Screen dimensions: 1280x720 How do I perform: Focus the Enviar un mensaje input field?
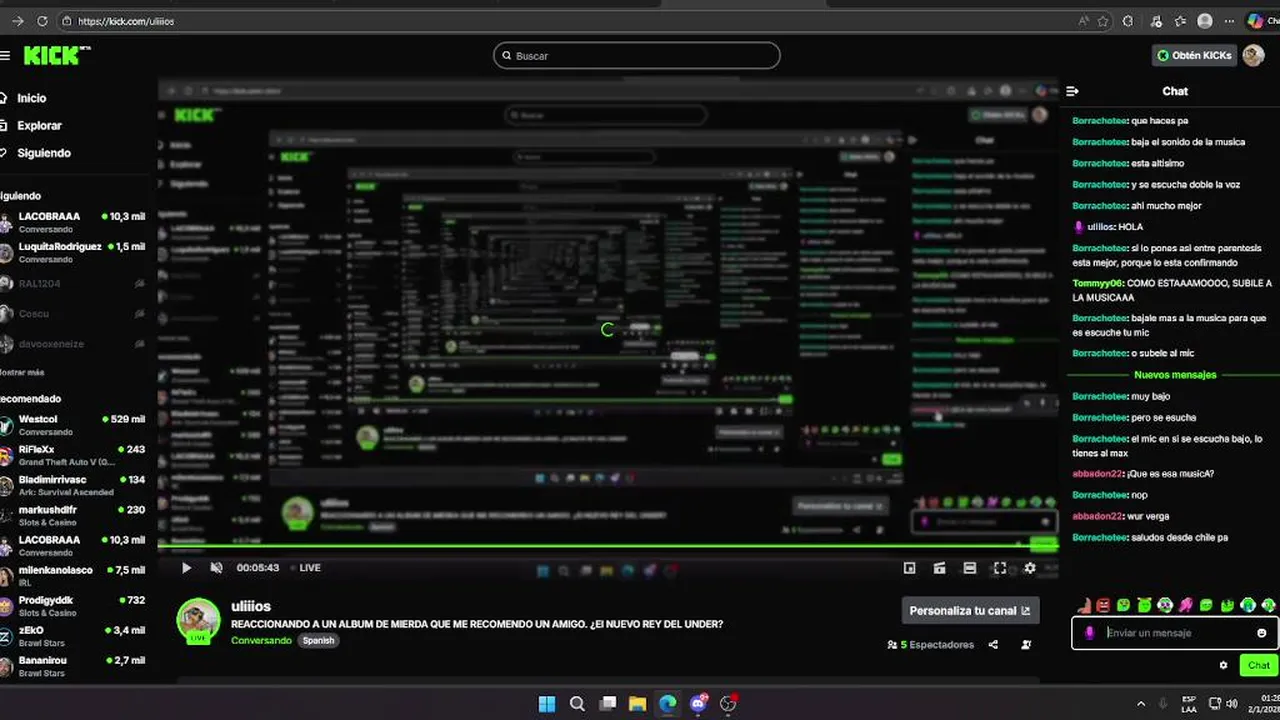pyautogui.click(x=1176, y=633)
